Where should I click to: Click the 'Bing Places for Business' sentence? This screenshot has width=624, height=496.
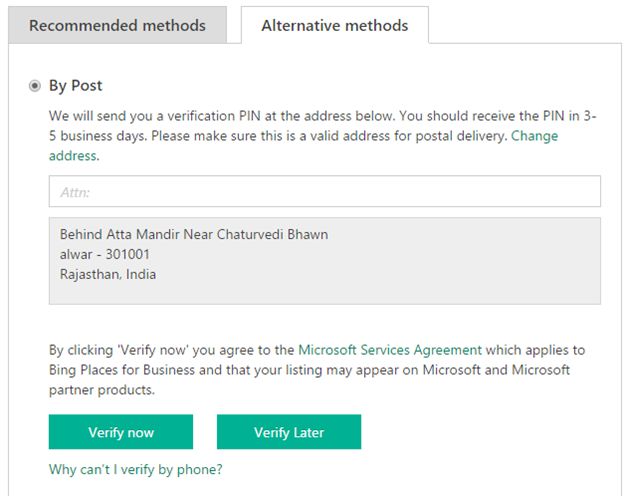(200, 369)
